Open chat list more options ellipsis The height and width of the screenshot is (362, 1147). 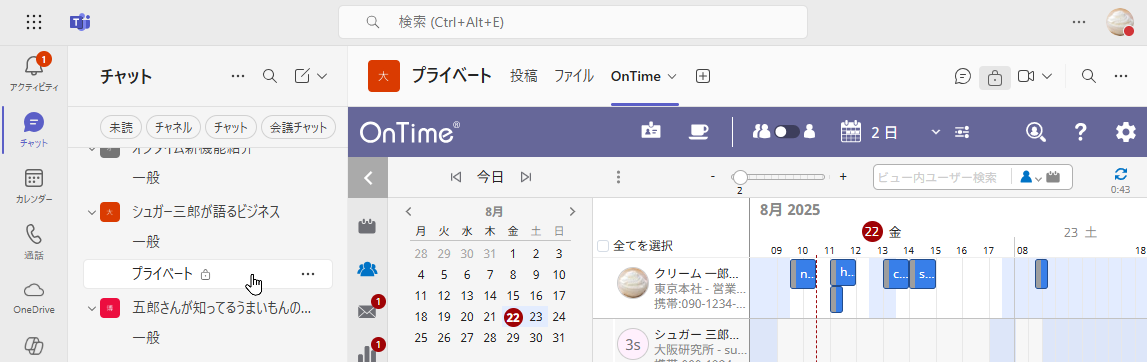point(238,76)
